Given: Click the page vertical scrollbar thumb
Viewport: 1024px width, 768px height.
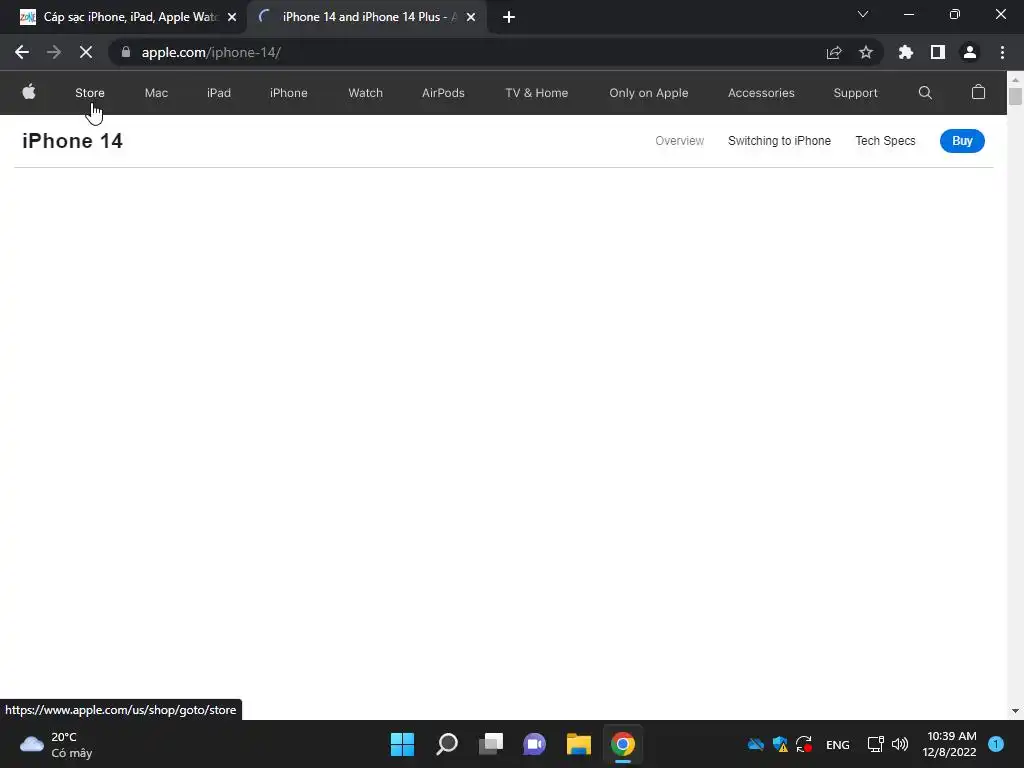Looking at the screenshot, I should point(1015,96).
